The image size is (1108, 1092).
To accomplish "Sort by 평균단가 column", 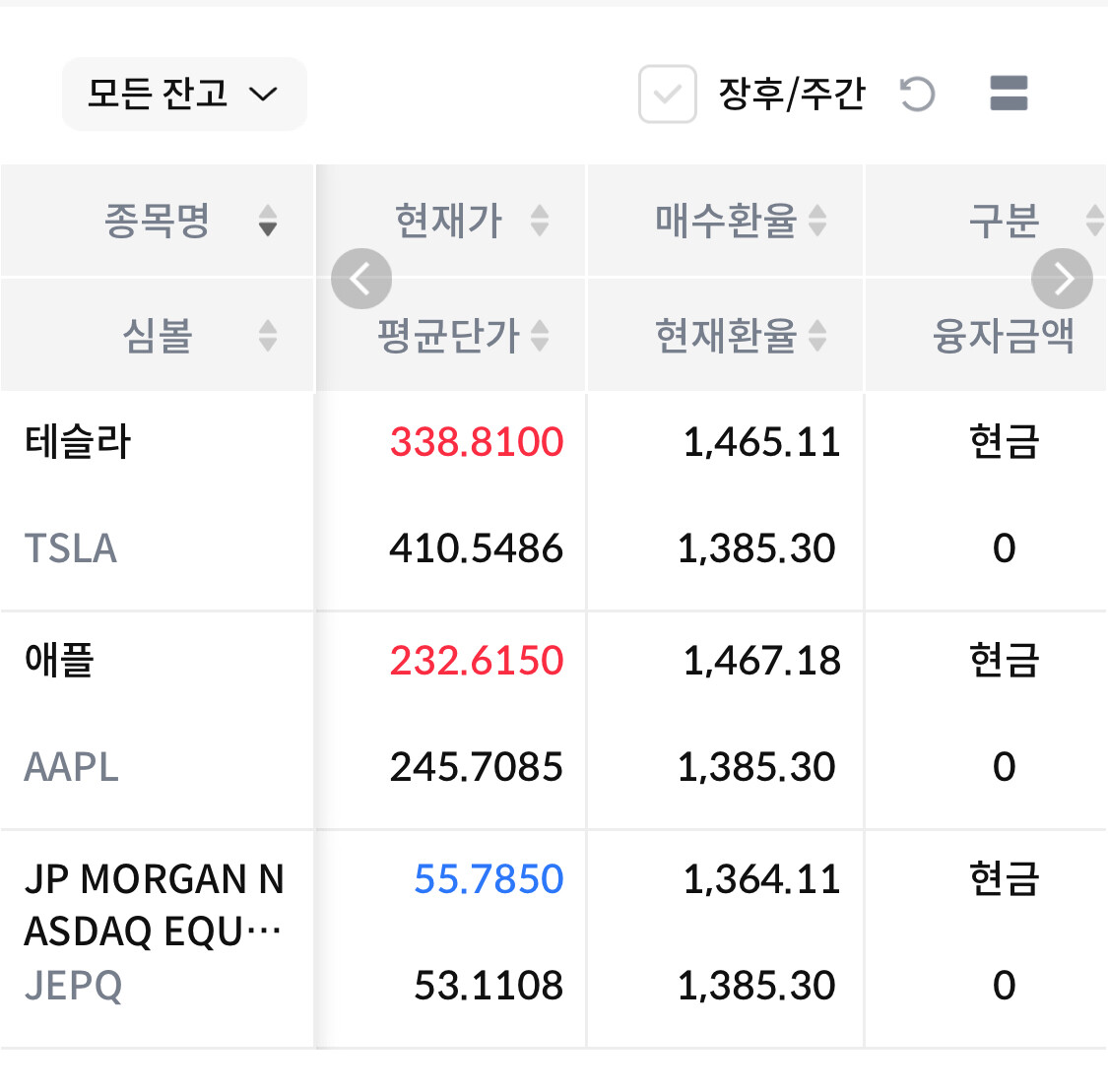I will 450,336.
